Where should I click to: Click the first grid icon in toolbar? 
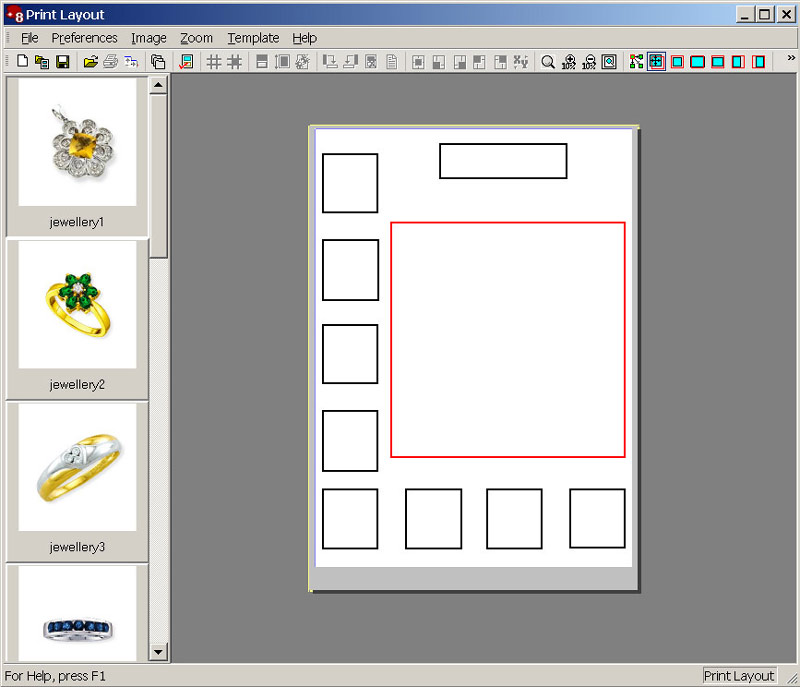click(x=213, y=62)
